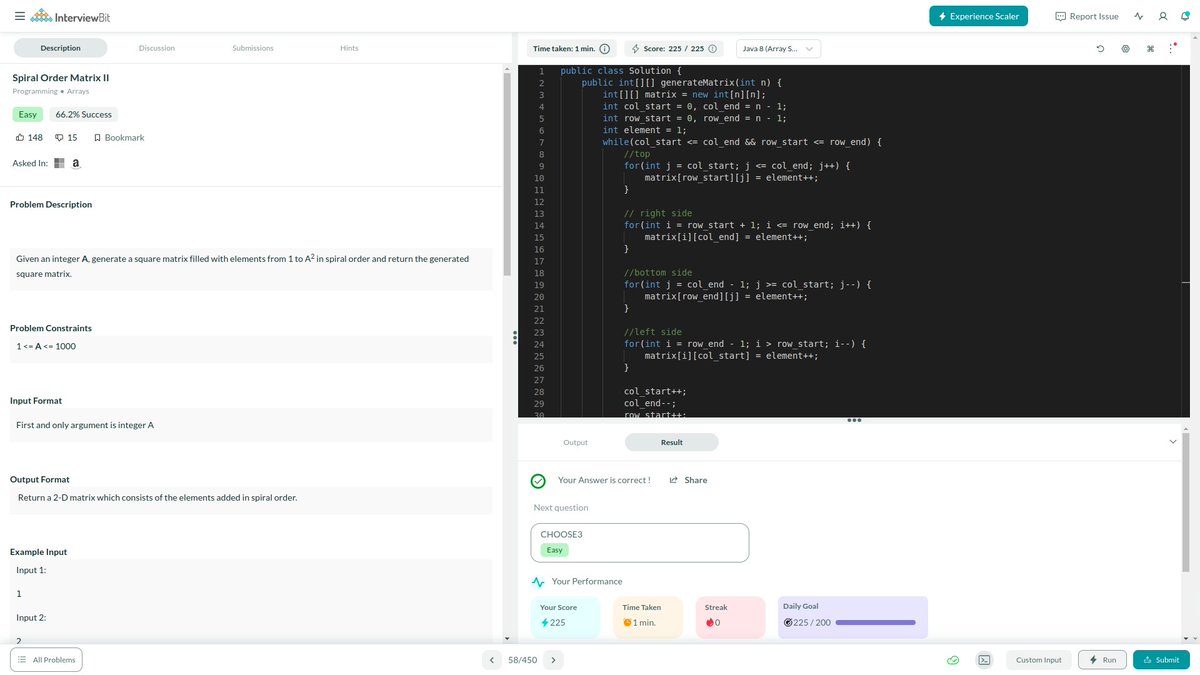Go to next problem arrow
This screenshot has height=675, width=1200.
(x=554, y=660)
